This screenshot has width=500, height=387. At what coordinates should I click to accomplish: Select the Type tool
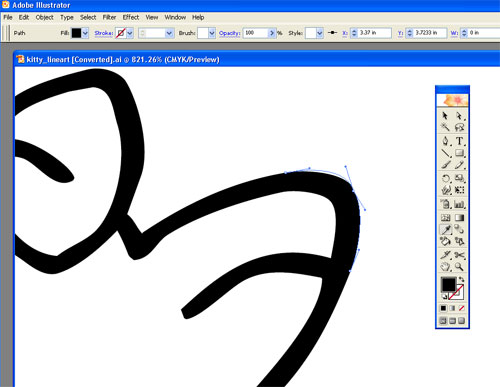459,141
